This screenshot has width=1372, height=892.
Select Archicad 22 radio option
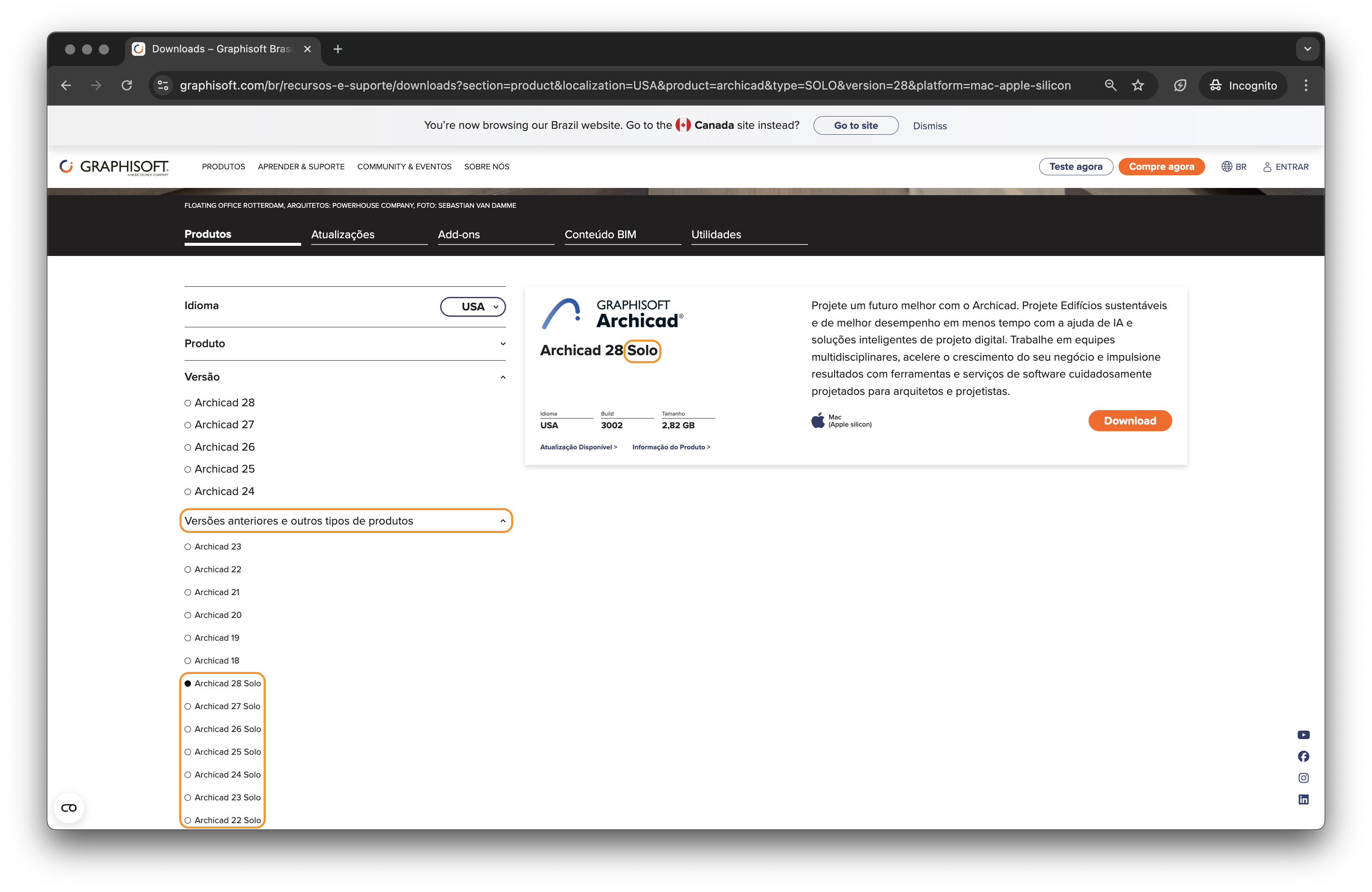click(x=213, y=569)
